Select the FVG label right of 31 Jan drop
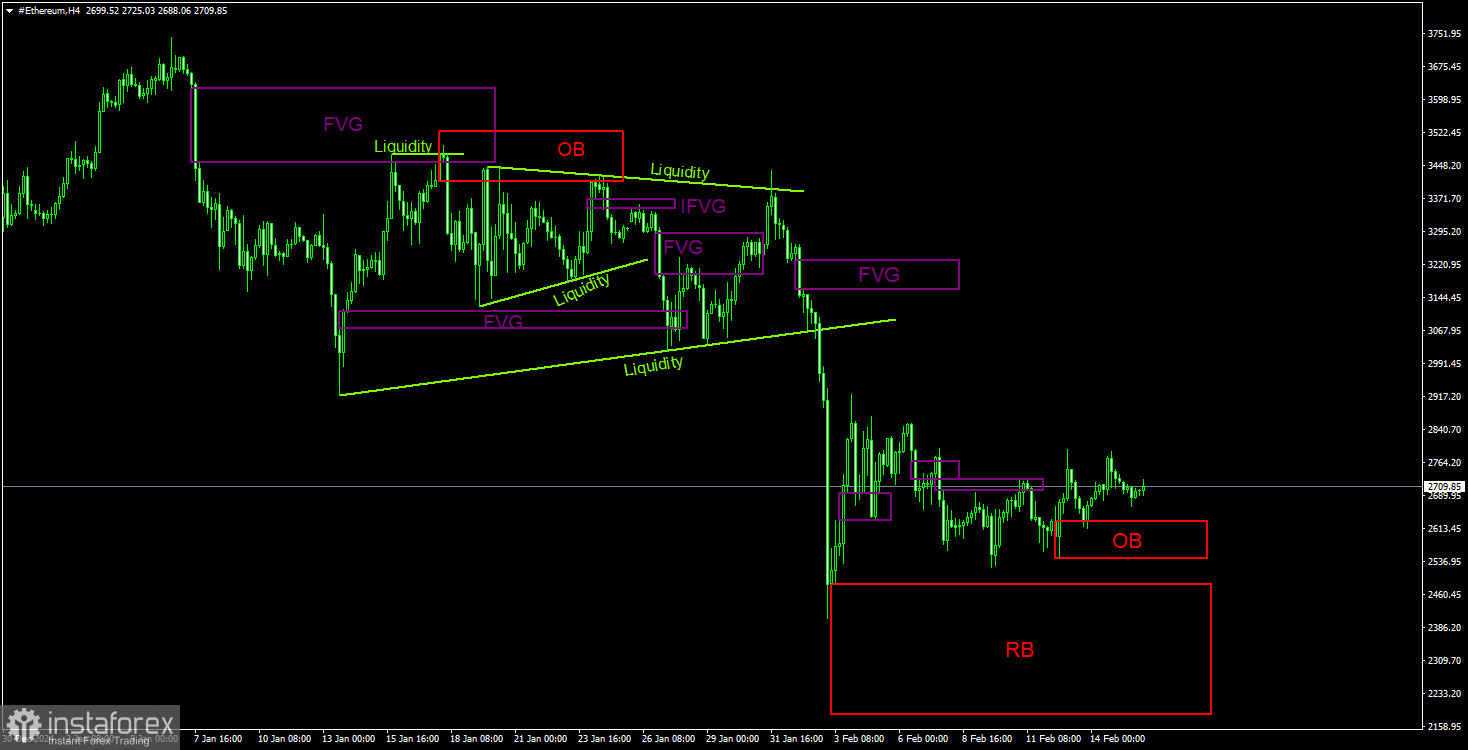The height and width of the screenshot is (750, 1468). point(879,274)
